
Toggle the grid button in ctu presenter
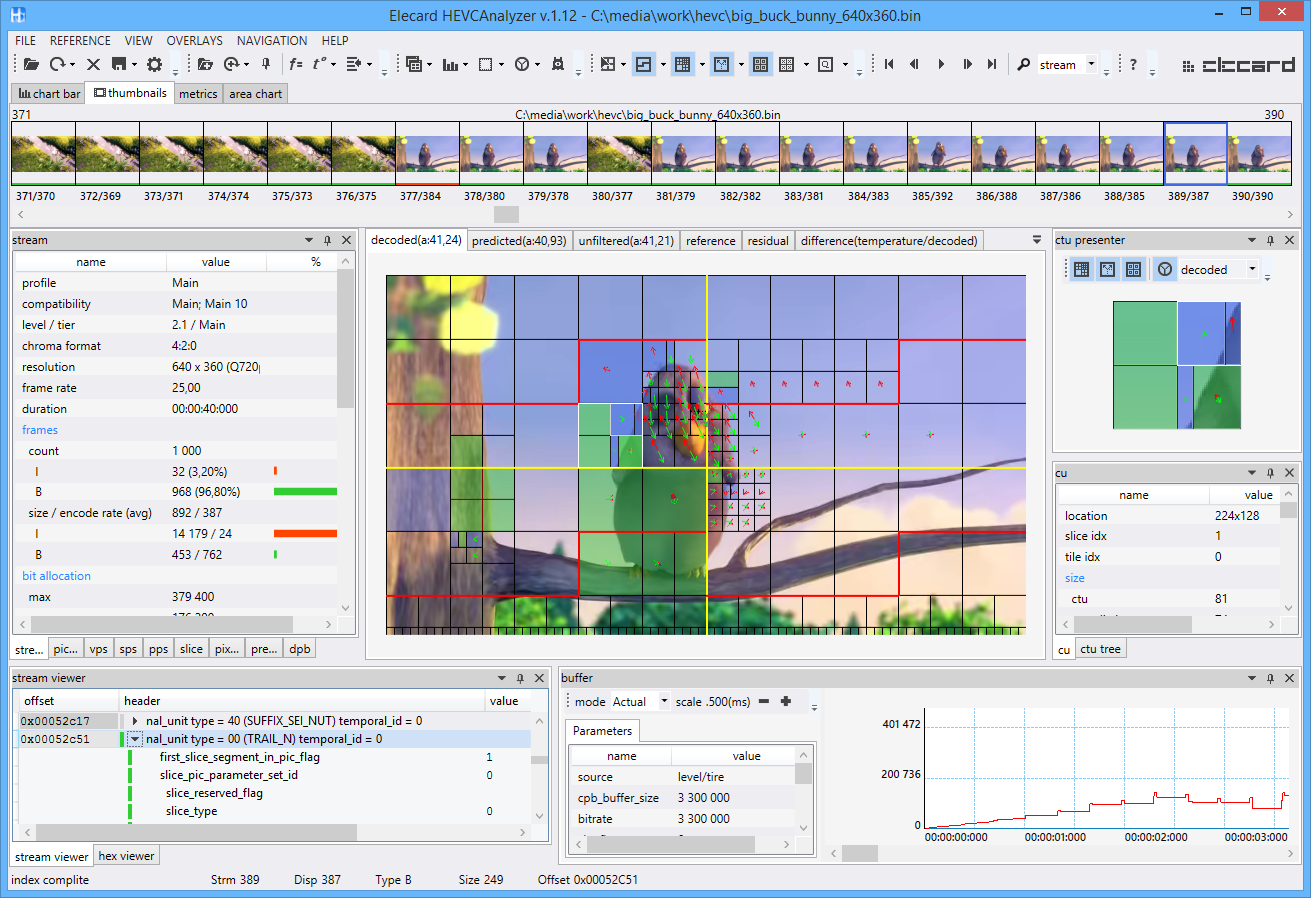(x=1081, y=269)
